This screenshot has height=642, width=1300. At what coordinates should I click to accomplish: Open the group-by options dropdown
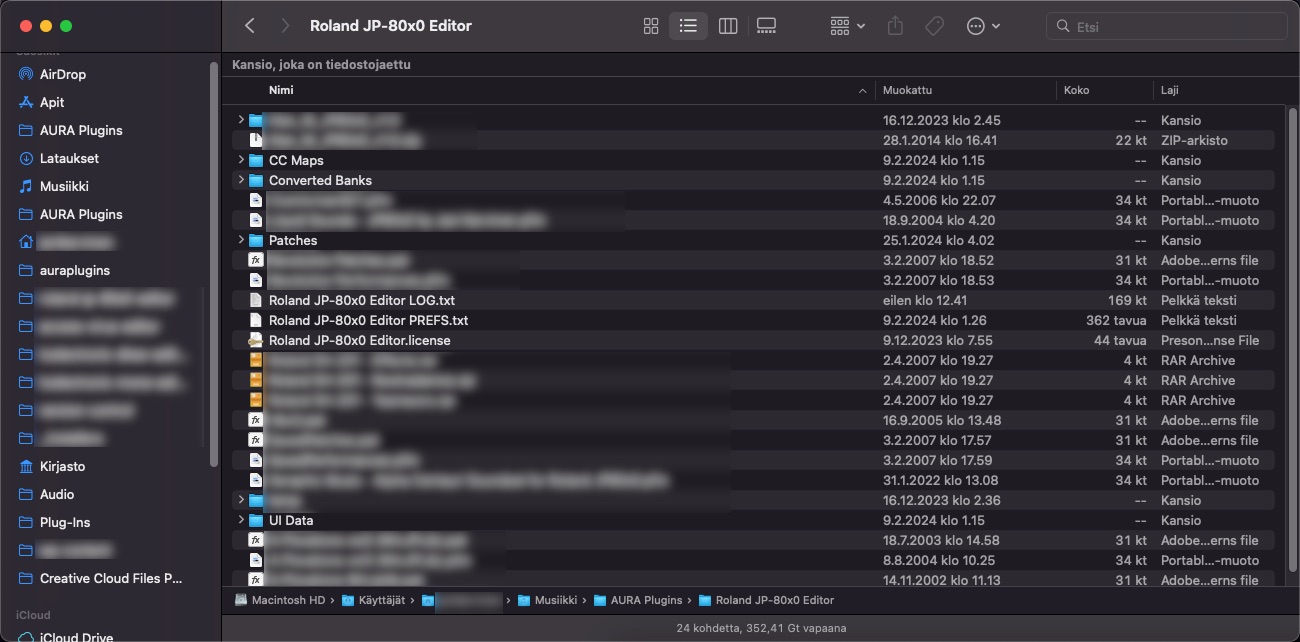click(x=848, y=26)
